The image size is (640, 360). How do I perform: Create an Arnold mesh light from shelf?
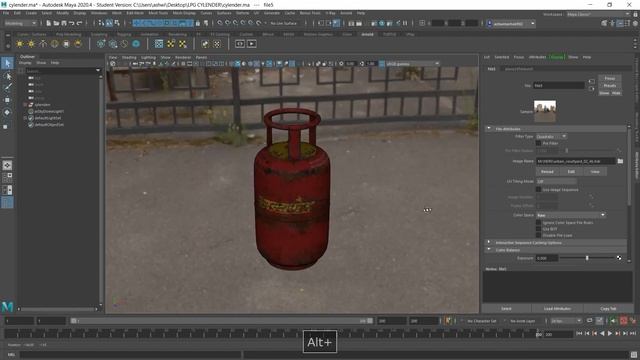coord(31,44)
